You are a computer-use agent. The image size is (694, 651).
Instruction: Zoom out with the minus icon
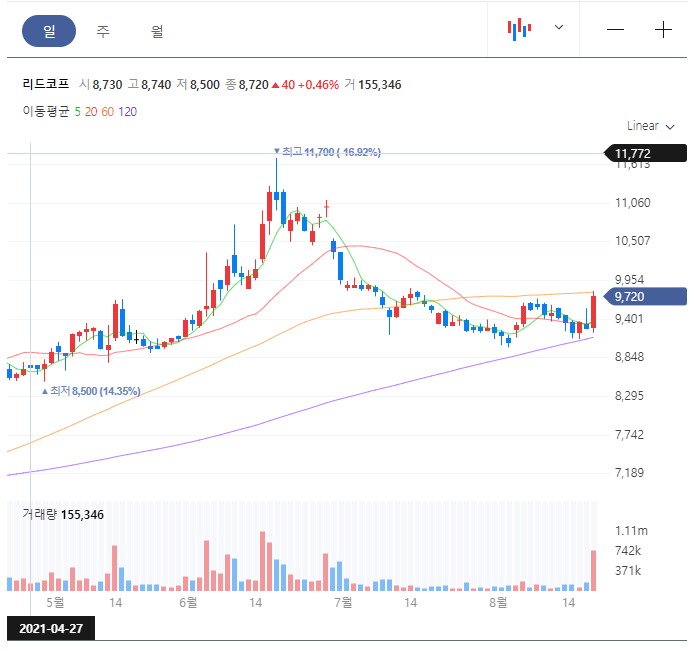pos(615,30)
